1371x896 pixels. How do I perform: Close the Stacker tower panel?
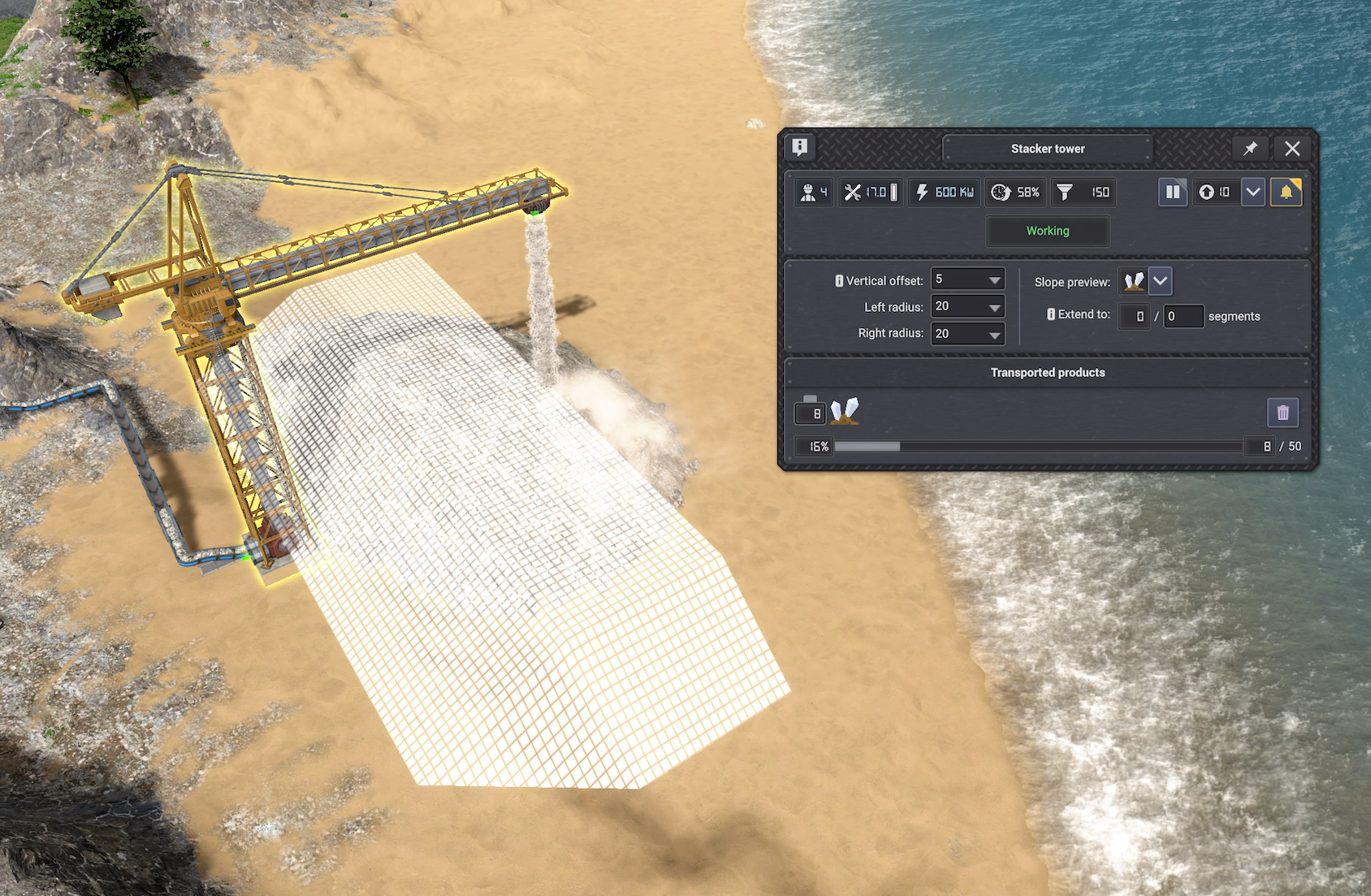(1292, 149)
